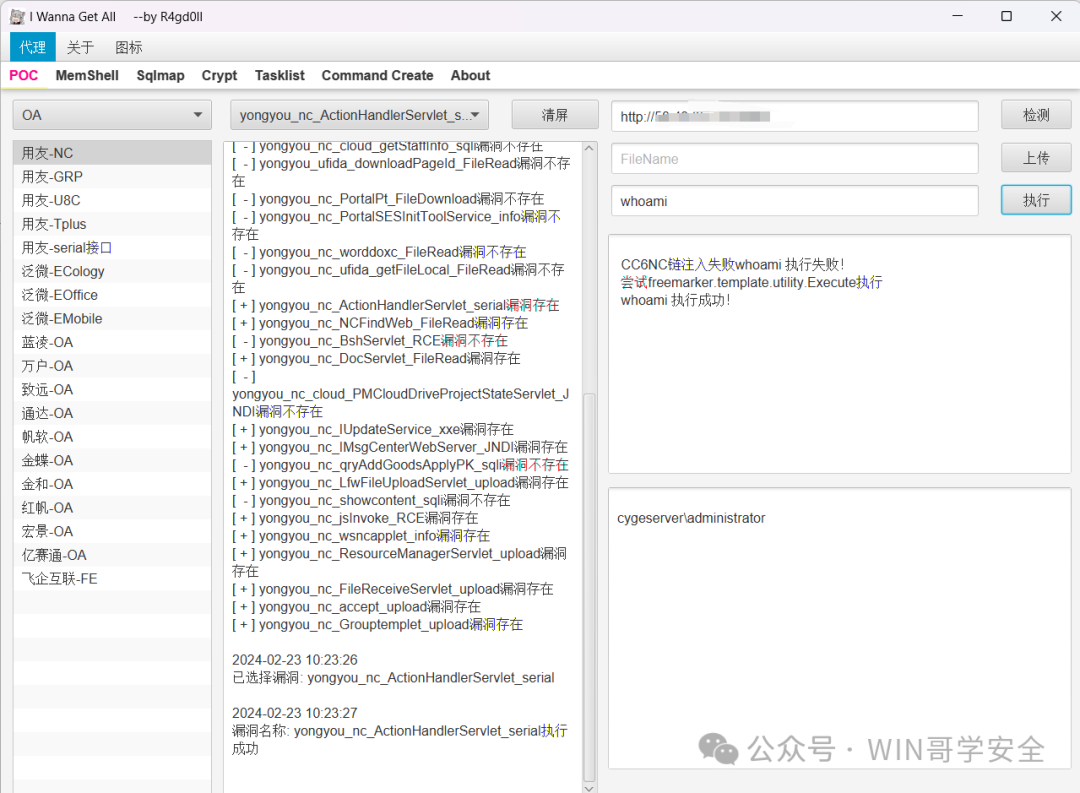This screenshot has height=793, width=1080.
Task: Click the yongyou_nc_PortalPt_FileDownload log line
Action: click(388, 199)
